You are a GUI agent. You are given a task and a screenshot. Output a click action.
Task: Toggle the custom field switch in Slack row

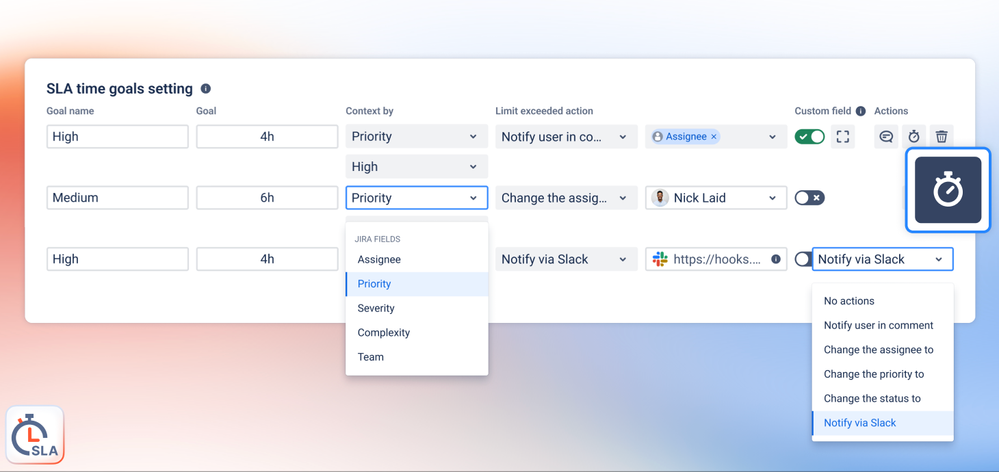(x=803, y=259)
